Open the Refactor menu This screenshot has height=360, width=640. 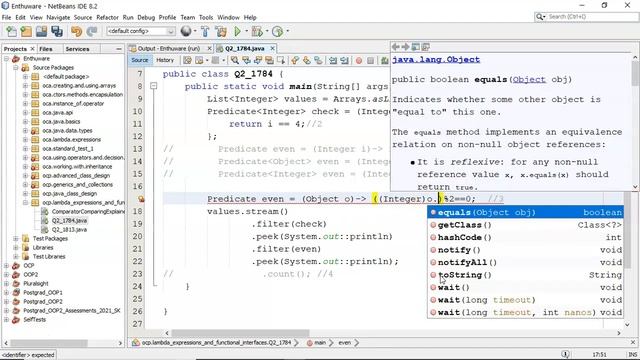107,18
